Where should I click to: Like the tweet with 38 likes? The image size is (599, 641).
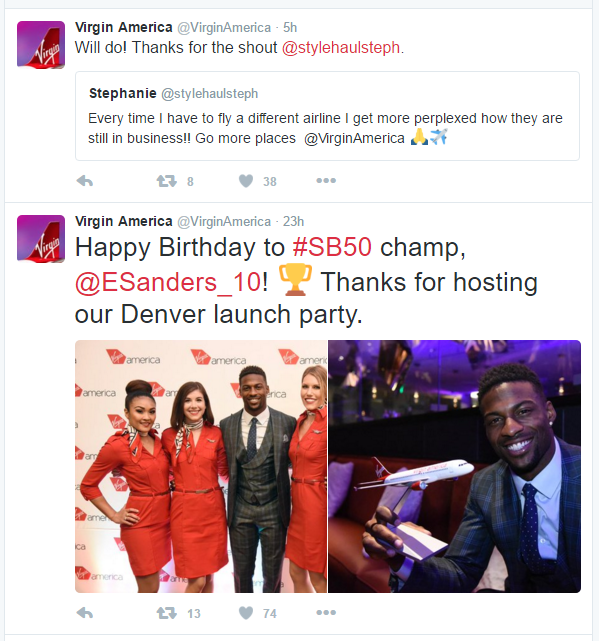246,181
